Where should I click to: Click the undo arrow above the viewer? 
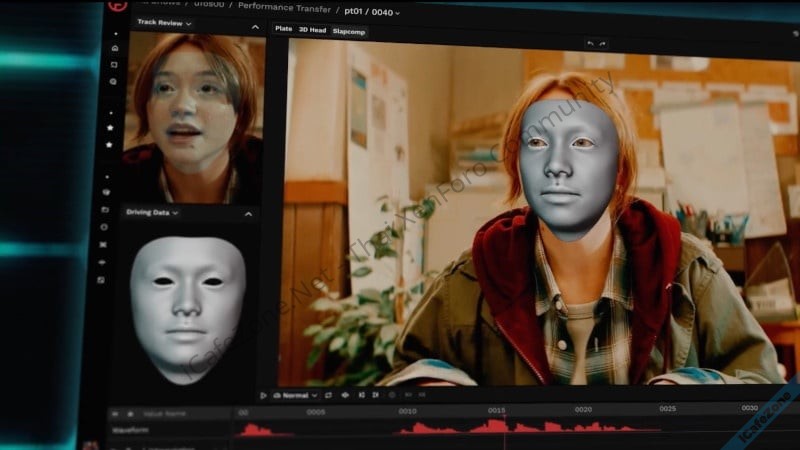590,43
